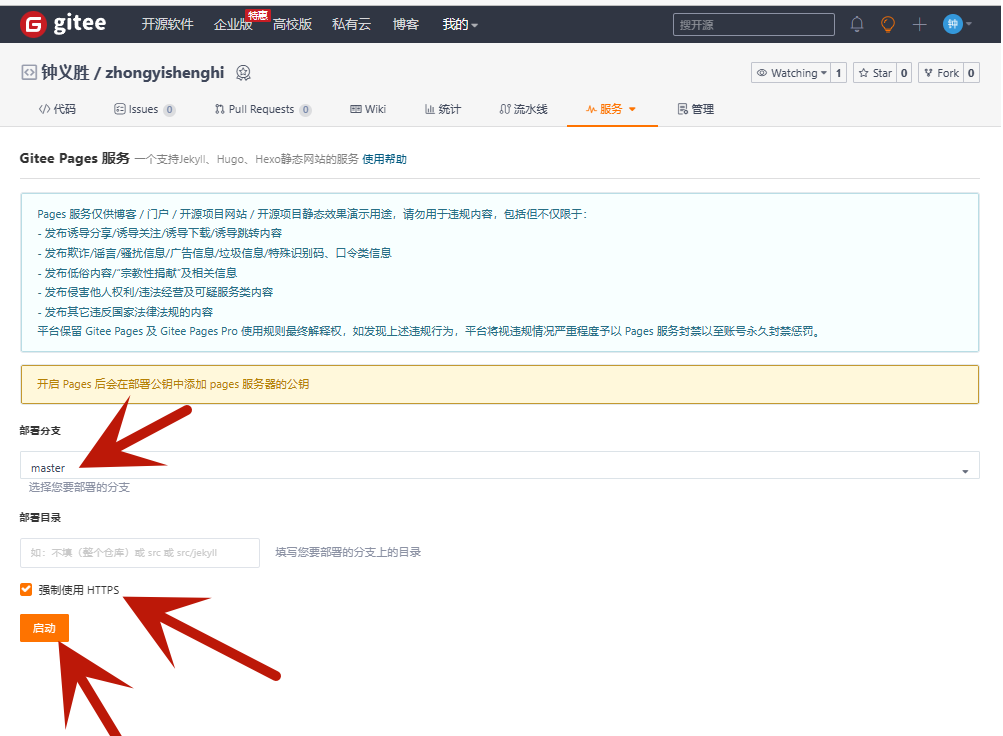
Task: Open the 统计 tab
Action: pos(443,109)
